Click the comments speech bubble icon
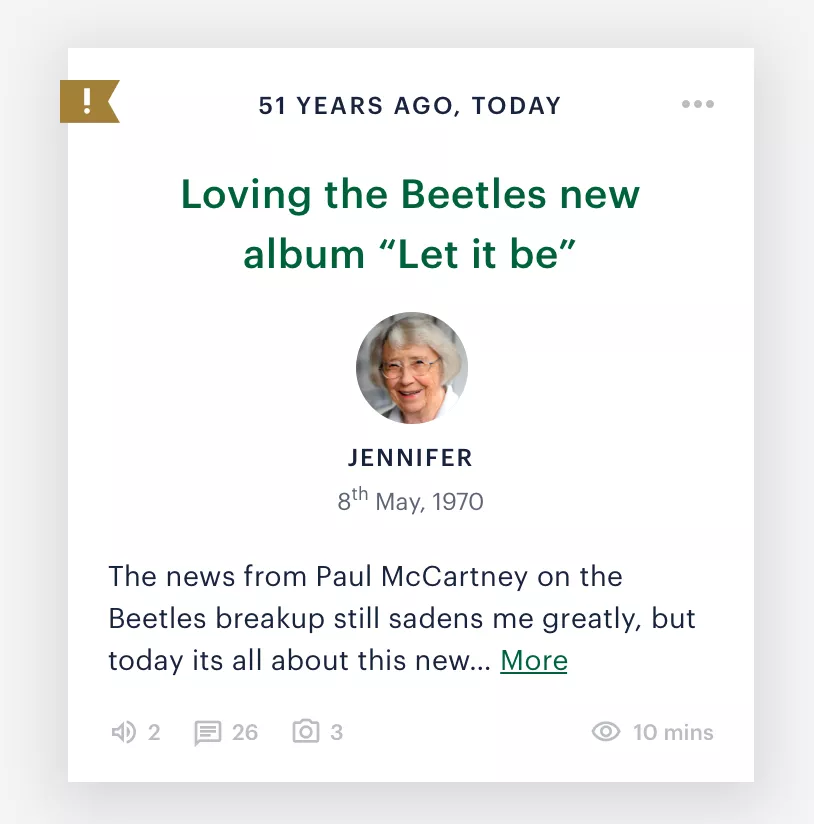The height and width of the screenshot is (824, 814). 208,733
